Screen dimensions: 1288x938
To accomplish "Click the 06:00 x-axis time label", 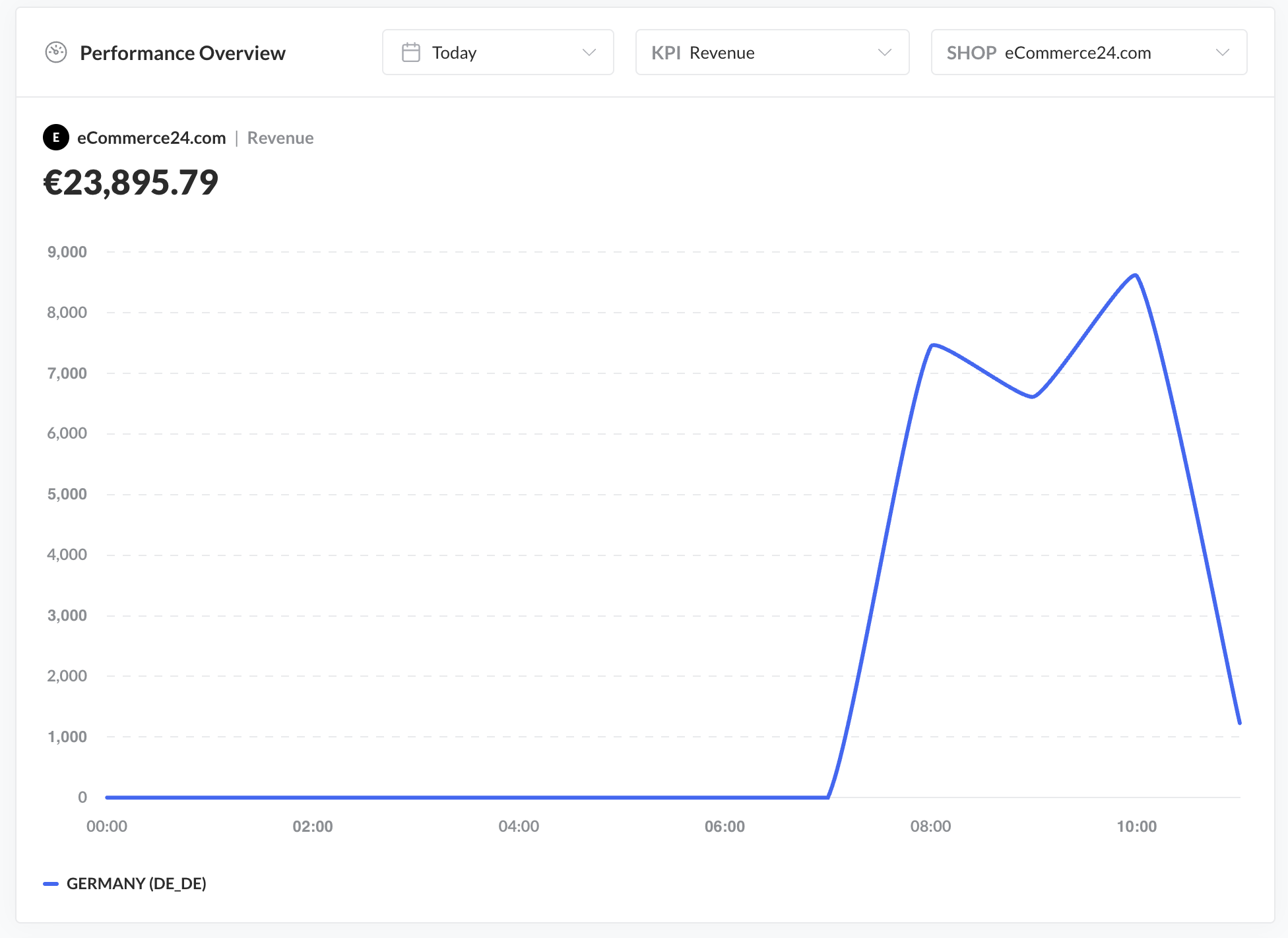I will click(724, 827).
